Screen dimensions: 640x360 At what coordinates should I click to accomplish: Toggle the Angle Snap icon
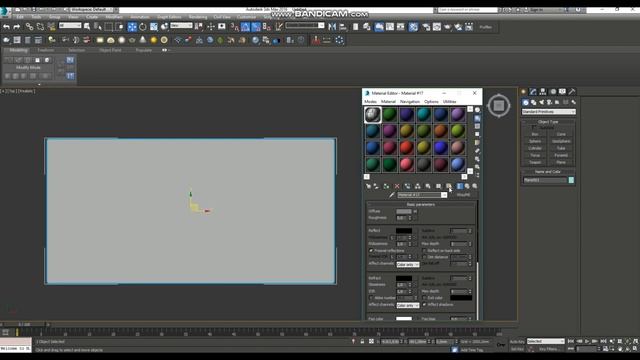coord(245,27)
